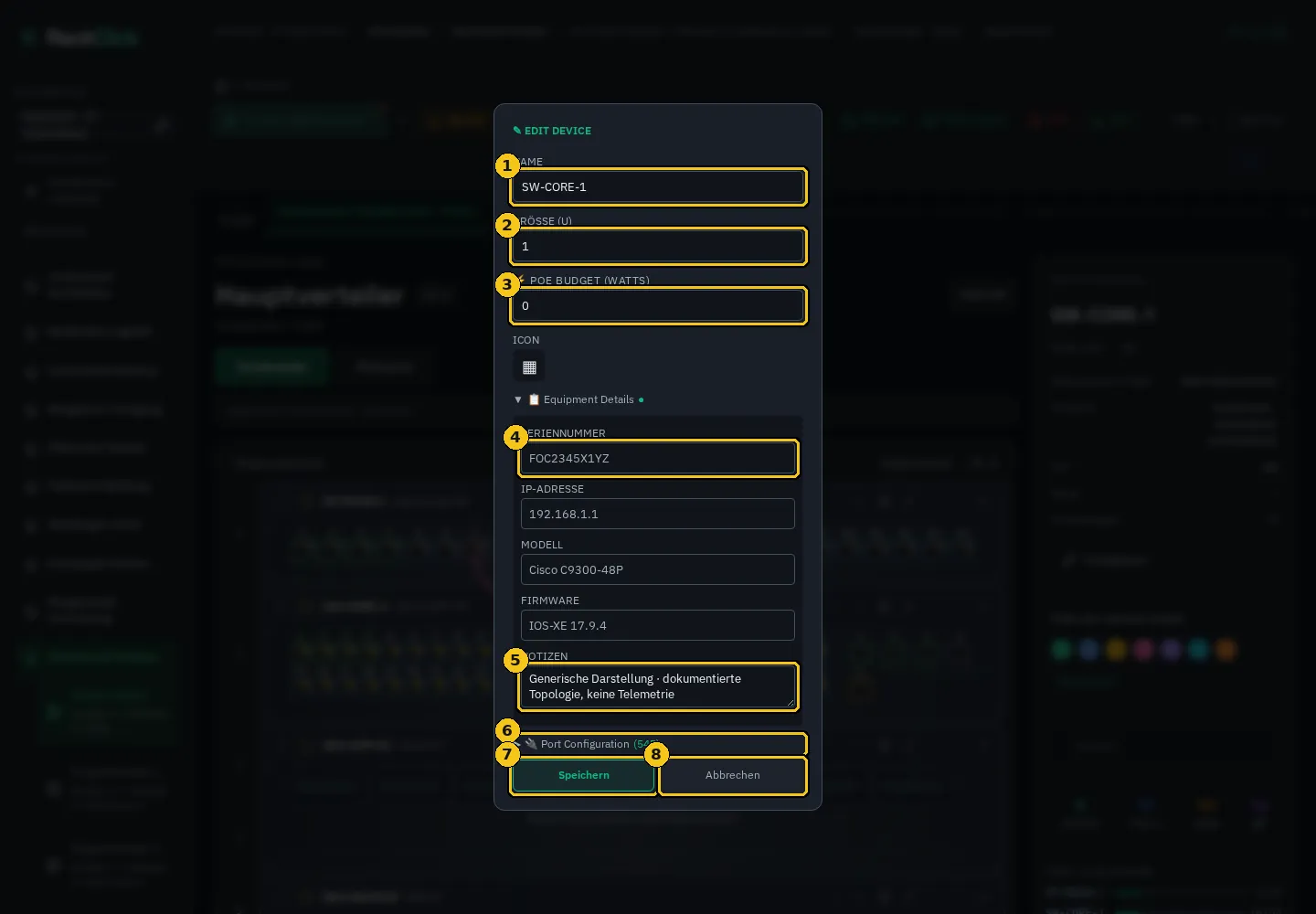Click inside the Notizen text area
The width and height of the screenshot is (1316, 914).
[658, 686]
